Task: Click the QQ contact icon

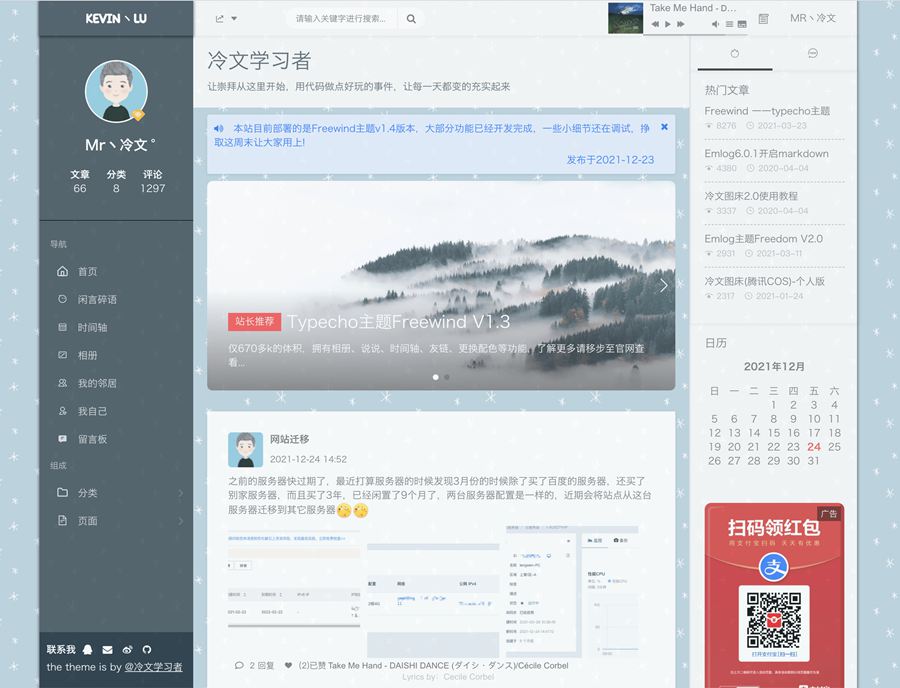Action: 88,650
